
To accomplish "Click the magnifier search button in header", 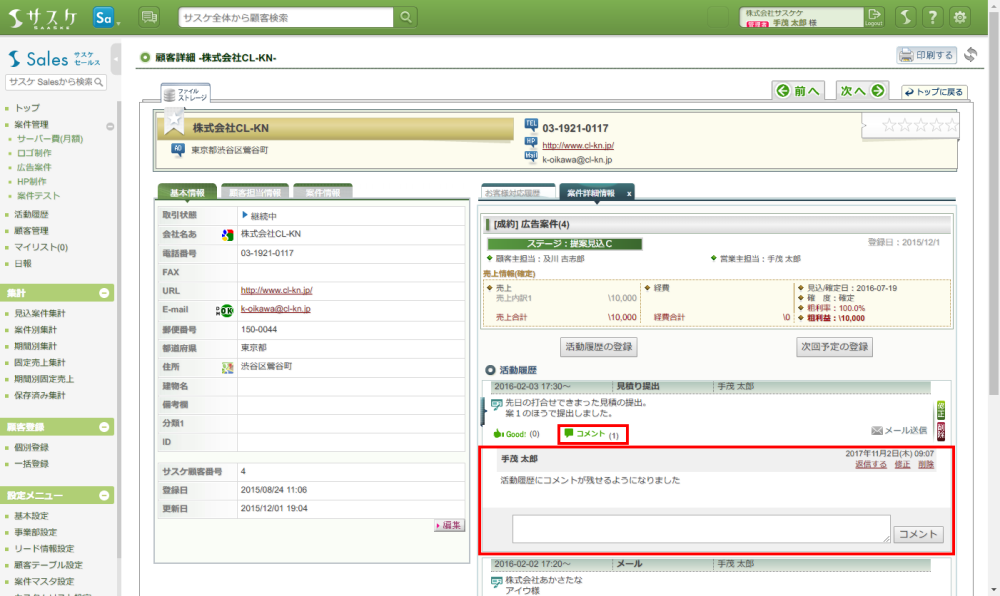I will click(x=406, y=17).
